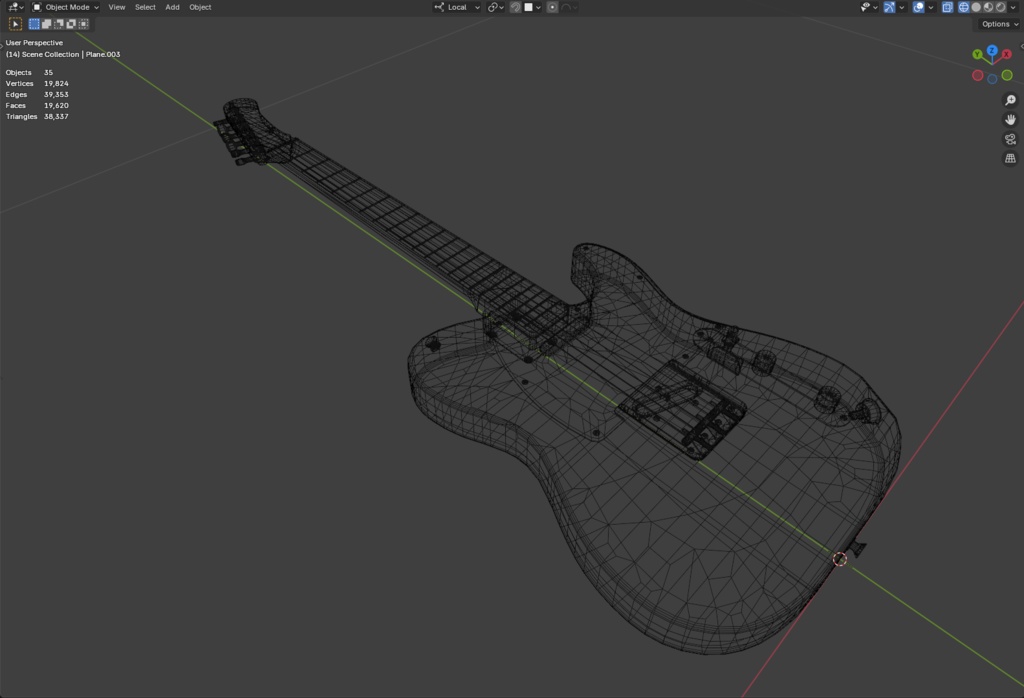Select Material Preview viewport shading

[989, 7]
